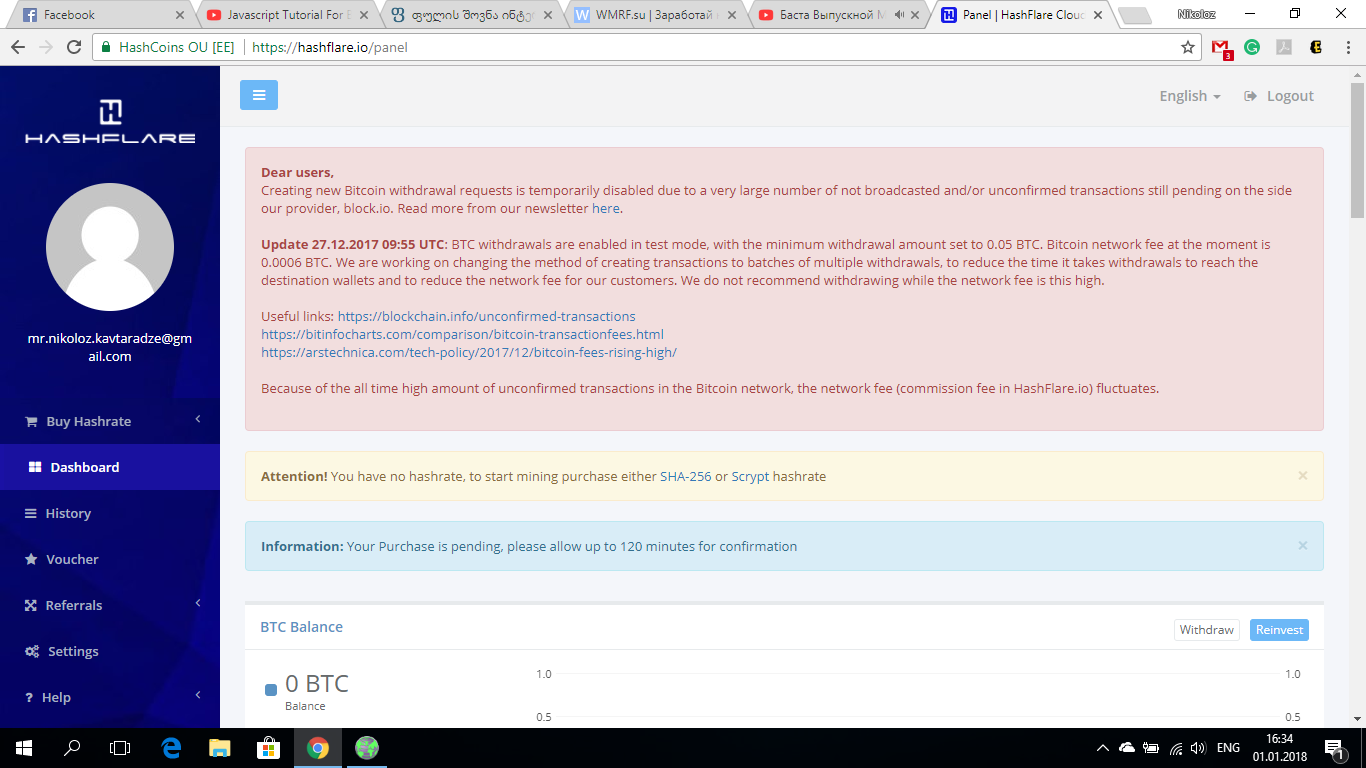Click the Reinvest button
Viewport: 1366px width, 768px height.
point(1279,630)
